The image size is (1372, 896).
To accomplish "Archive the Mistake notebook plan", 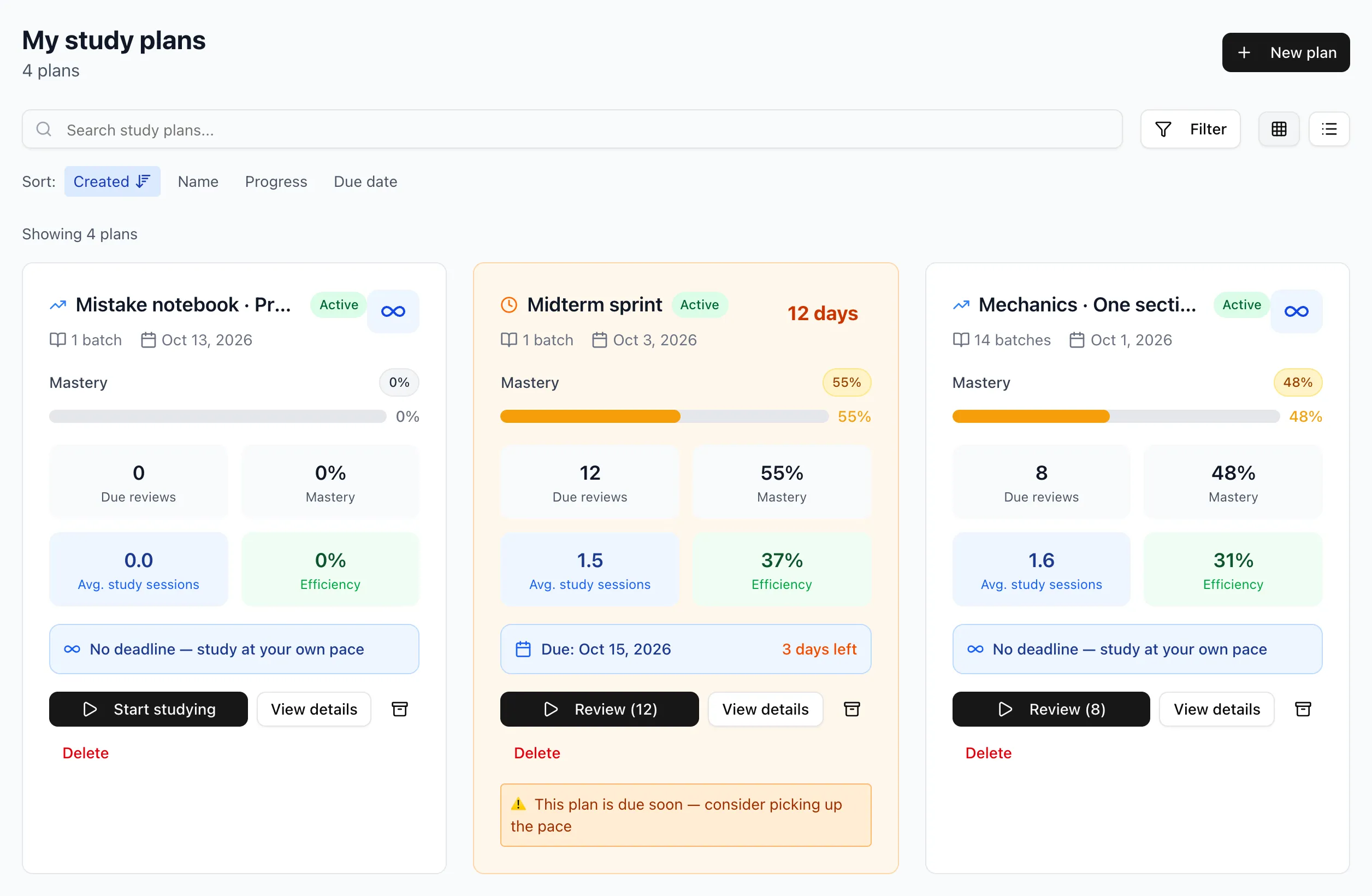I will click(399, 709).
